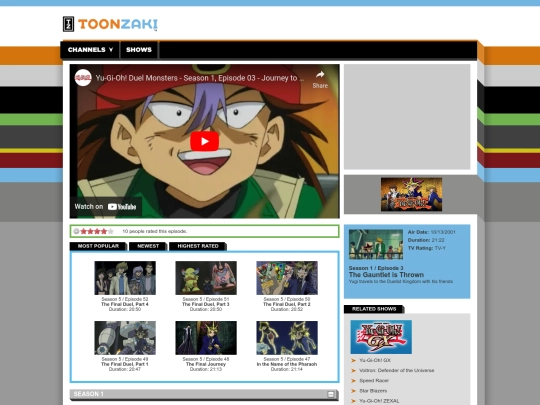Open thumbnail for In the Name of the Pharaoh
The height and width of the screenshot is (405, 540).
287,338
